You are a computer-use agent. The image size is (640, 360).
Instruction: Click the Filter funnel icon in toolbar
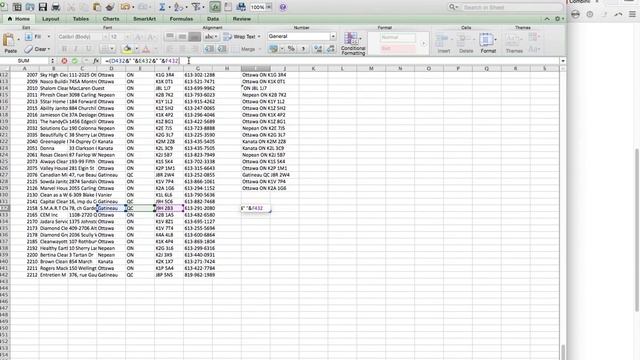point(196,7)
